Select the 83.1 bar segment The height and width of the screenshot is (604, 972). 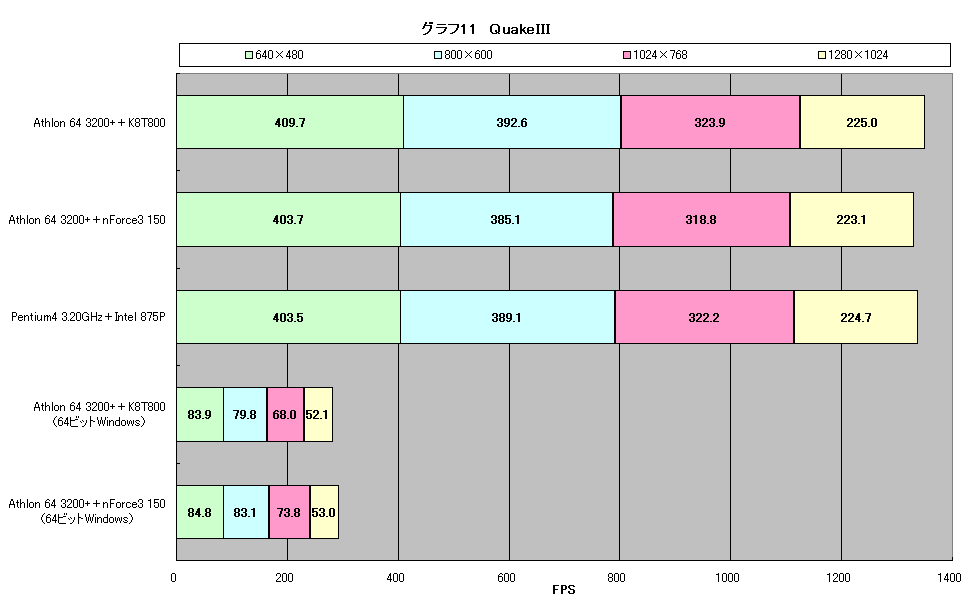pyautogui.click(x=246, y=512)
